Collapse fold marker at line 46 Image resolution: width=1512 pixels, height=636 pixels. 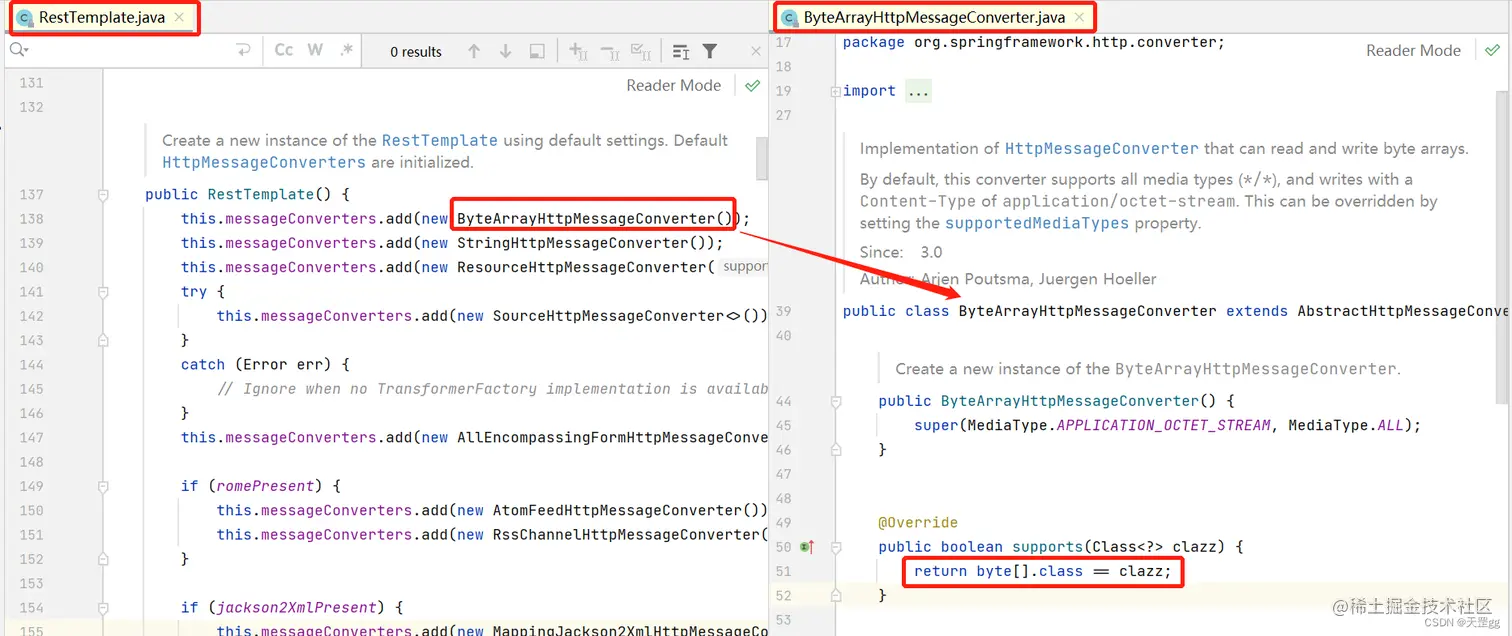point(835,450)
